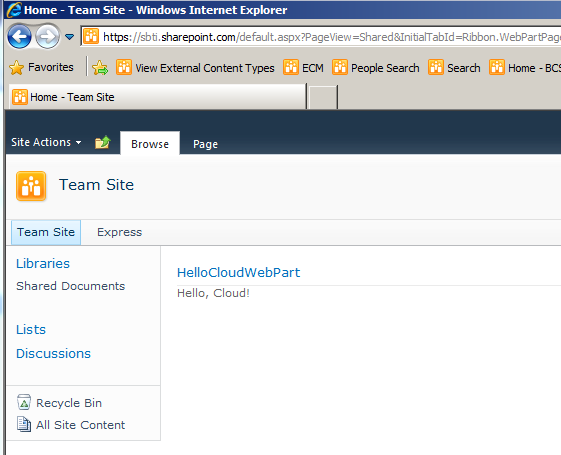Select the Home - Team Site browser tab
561x455 pixels.
tap(157, 97)
